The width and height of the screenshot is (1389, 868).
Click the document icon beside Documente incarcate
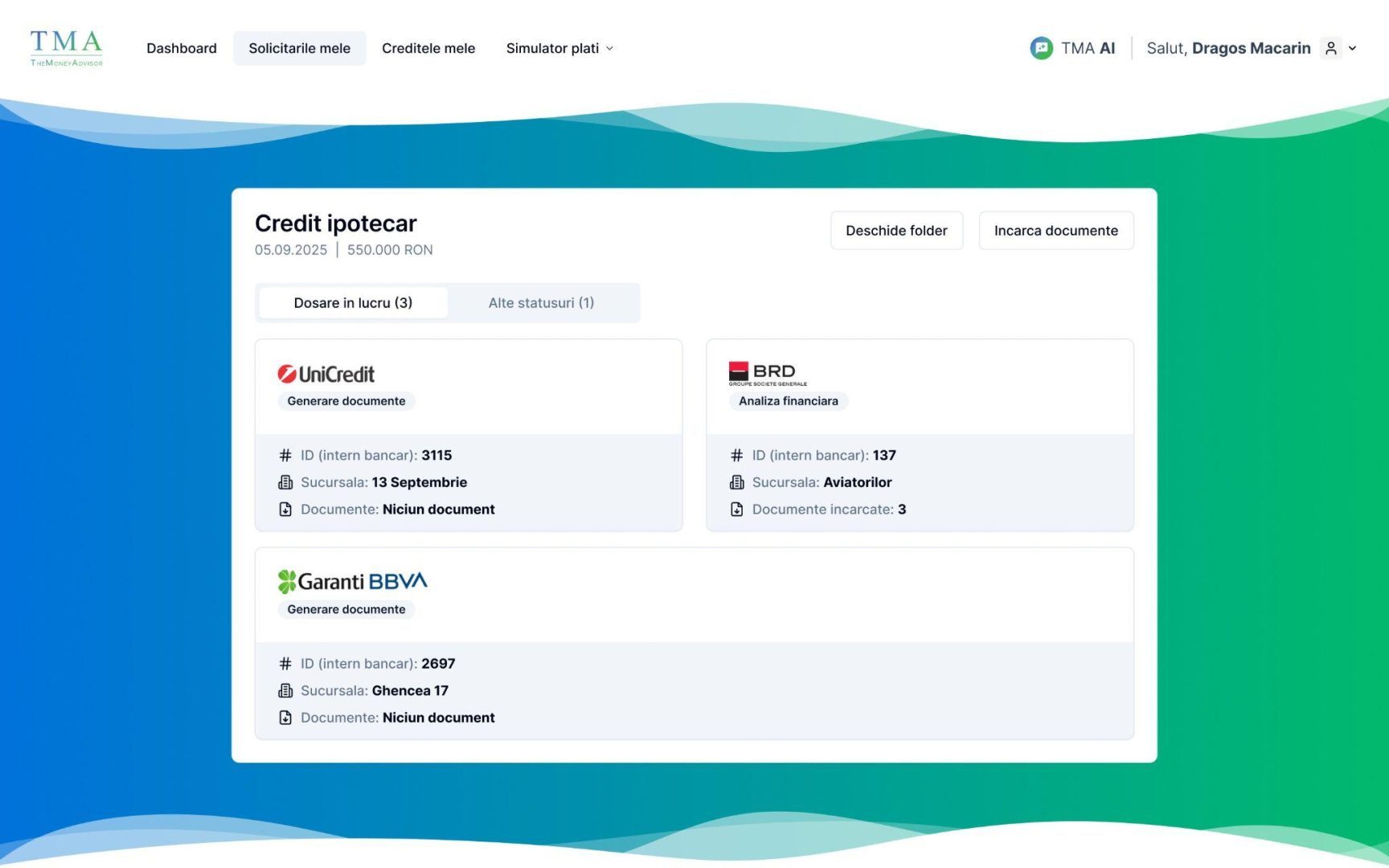click(737, 509)
